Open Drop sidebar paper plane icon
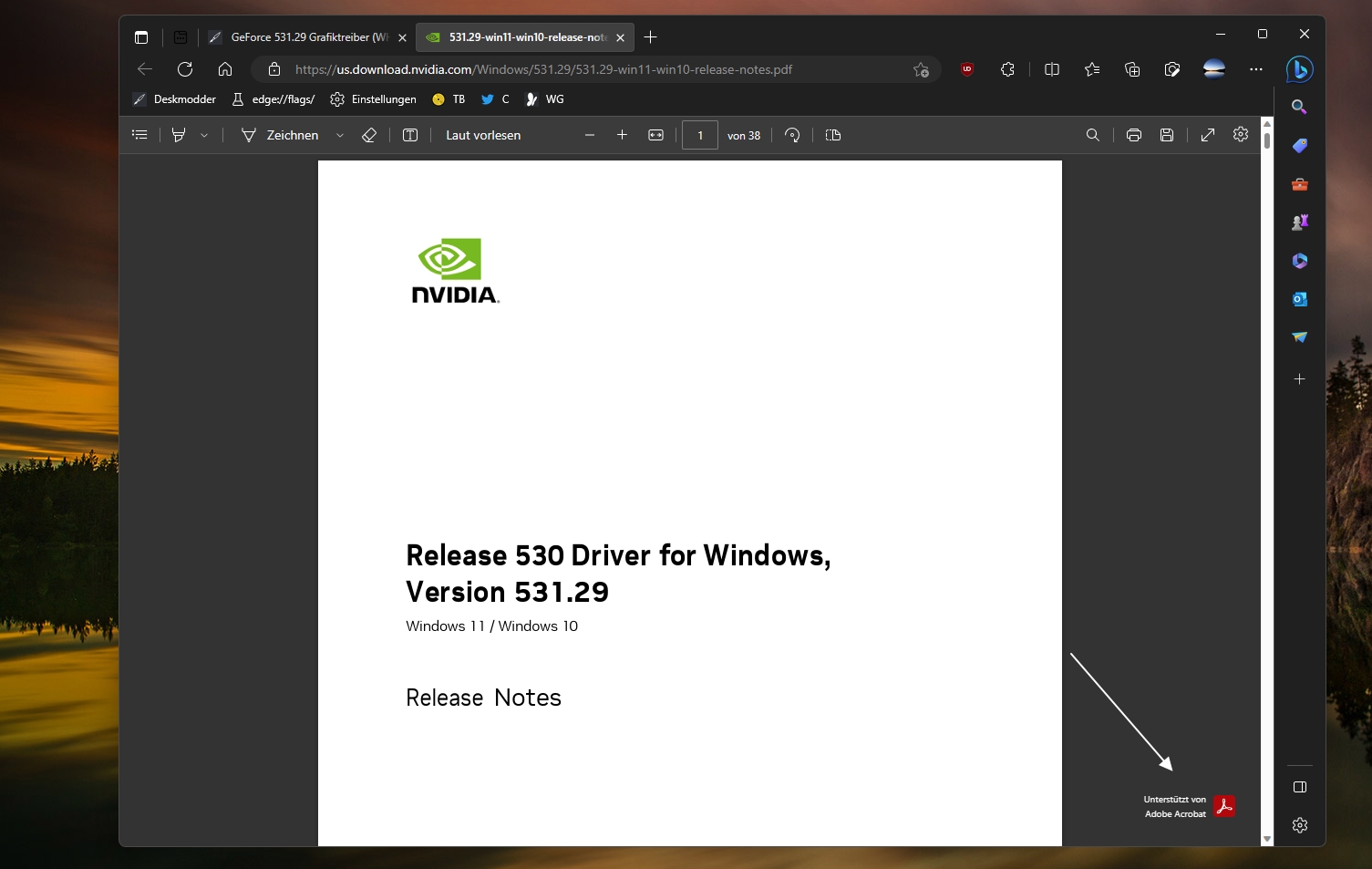Image resolution: width=1372 pixels, height=869 pixels. [x=1299, y=337]
